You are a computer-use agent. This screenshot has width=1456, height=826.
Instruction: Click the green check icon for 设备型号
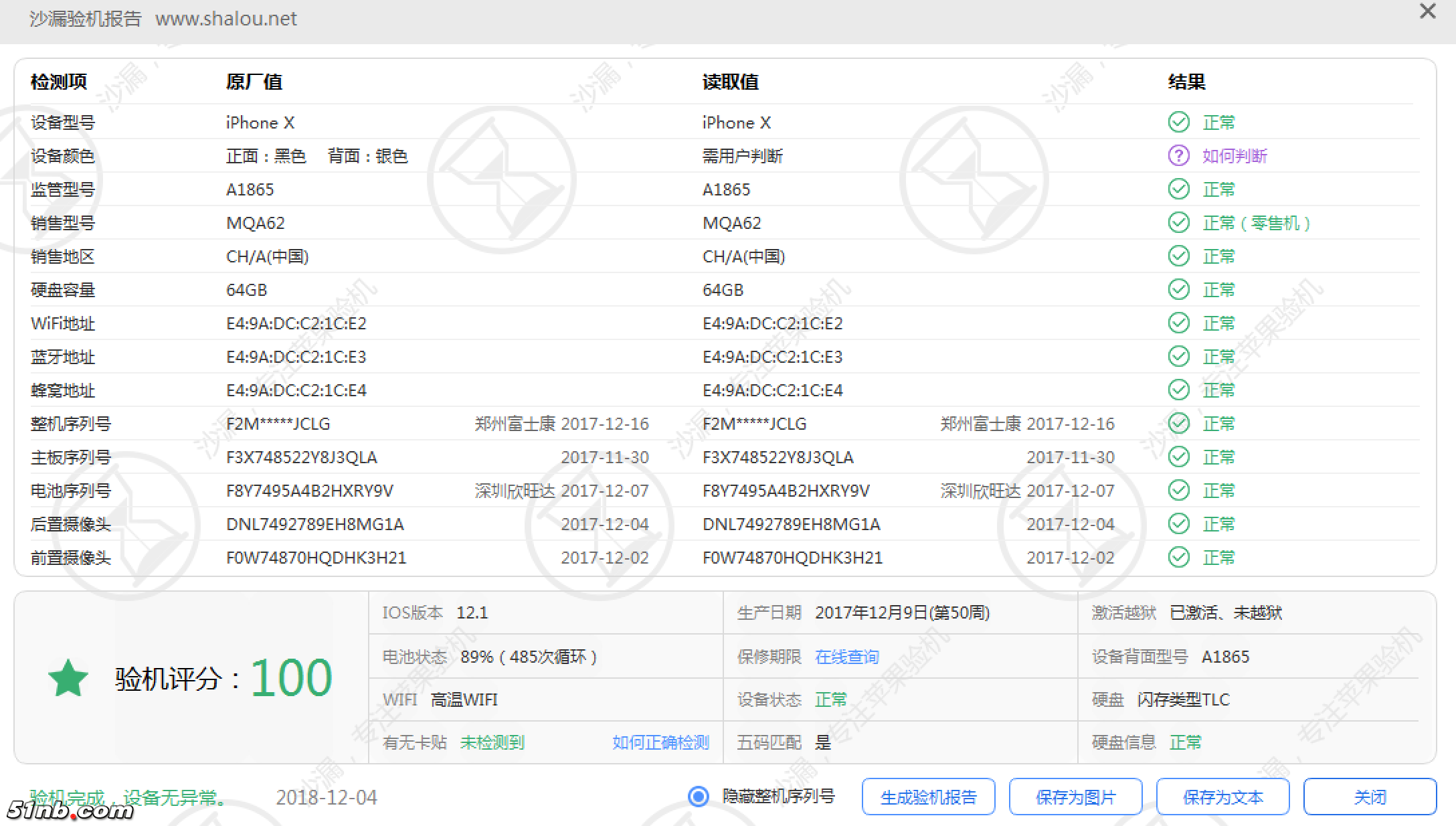tap(1178, 122)
